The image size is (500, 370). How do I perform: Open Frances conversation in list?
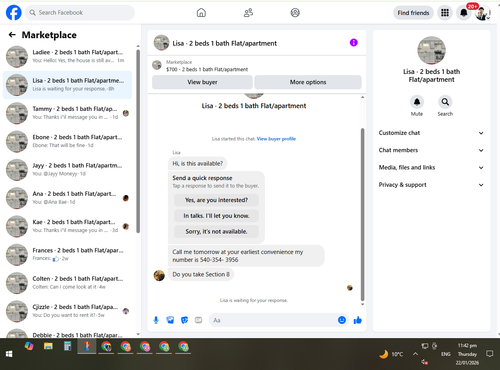tap(67, 255)
